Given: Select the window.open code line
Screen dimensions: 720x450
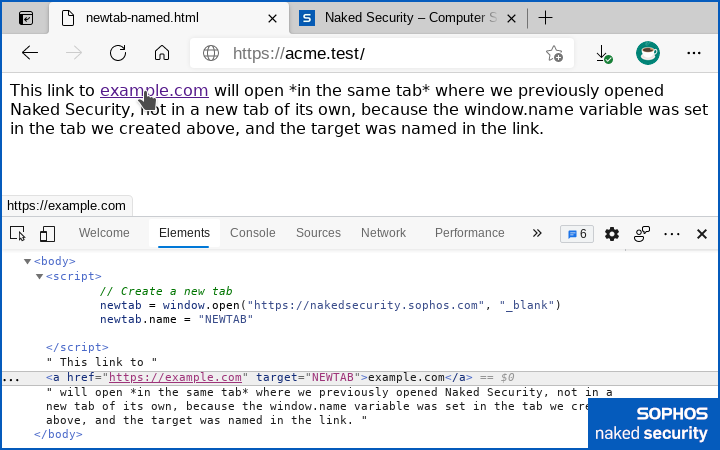Looking at the screenshot, I should [x=331, y=305].
